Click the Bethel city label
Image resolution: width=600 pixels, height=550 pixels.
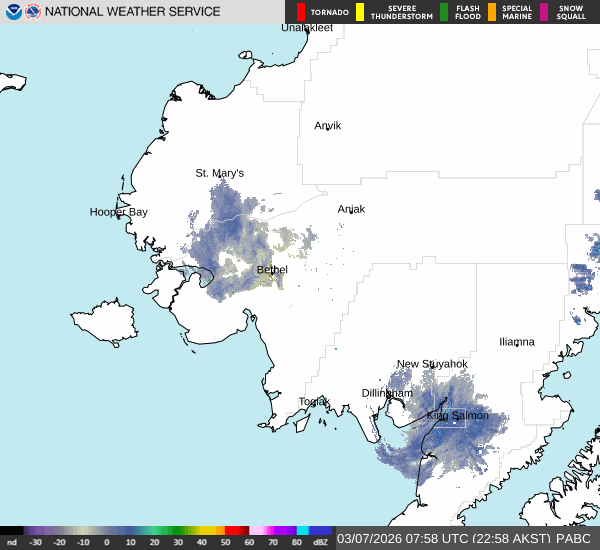pyautogui.click(x=272, y=270)
